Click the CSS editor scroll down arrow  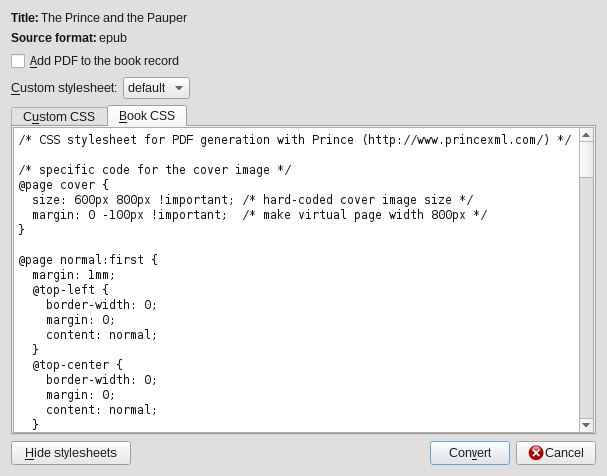(586, 425)
